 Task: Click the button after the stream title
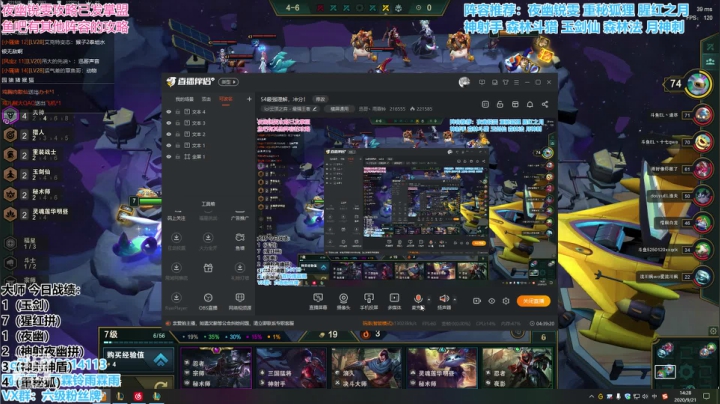pyautogui.click(x=320, y=99)
